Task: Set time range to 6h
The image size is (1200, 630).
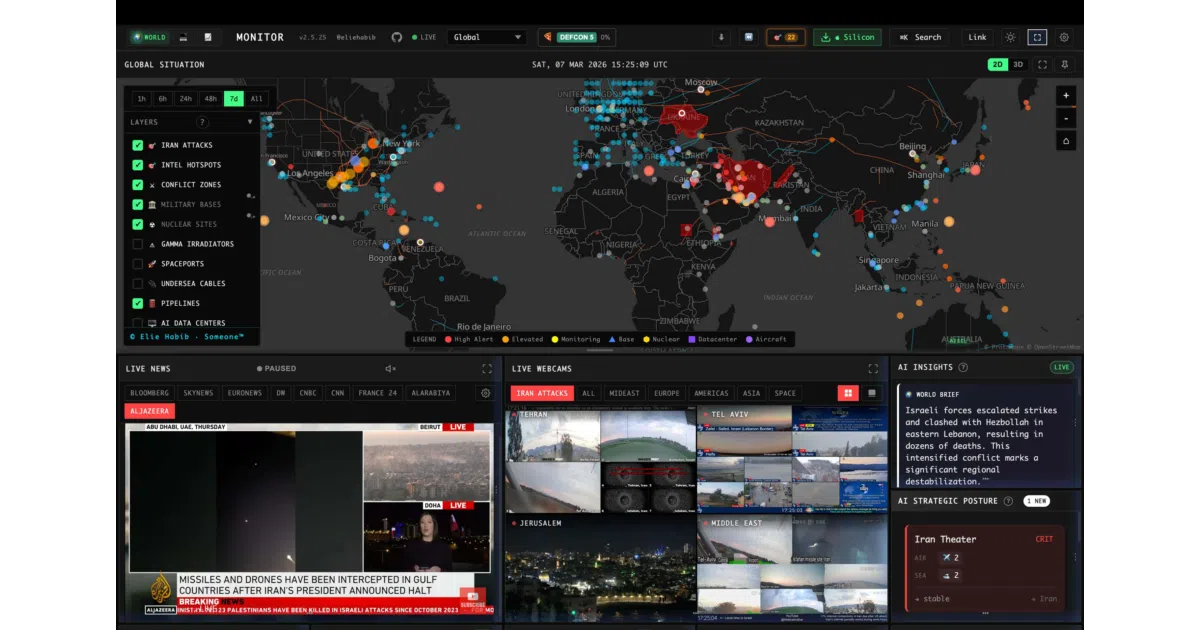Action: (x=162, y=98)
